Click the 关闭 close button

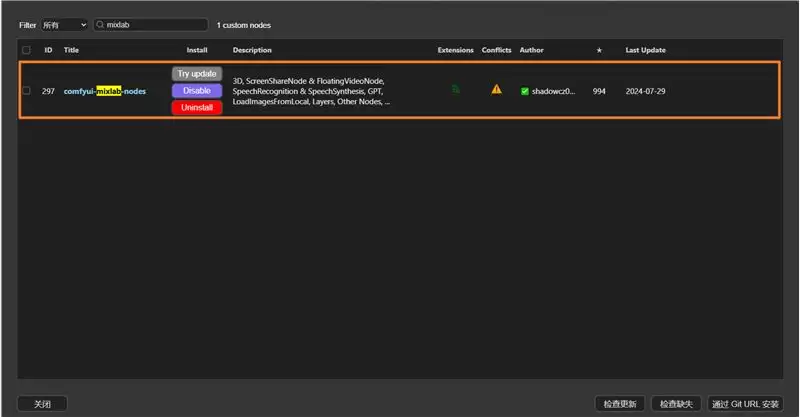tap(42, 404)
